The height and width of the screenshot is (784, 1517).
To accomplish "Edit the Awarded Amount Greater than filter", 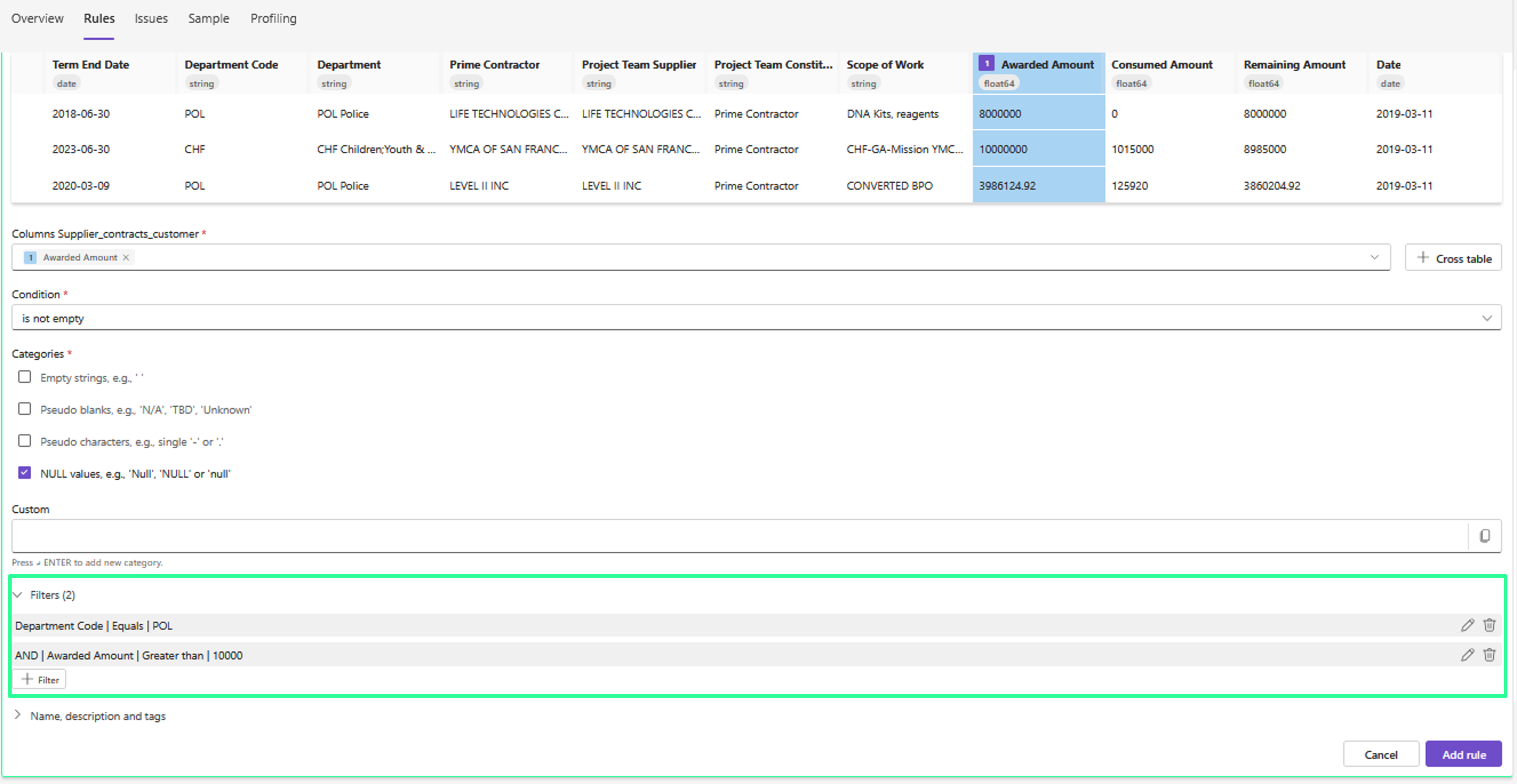I will click(1467, 654).
